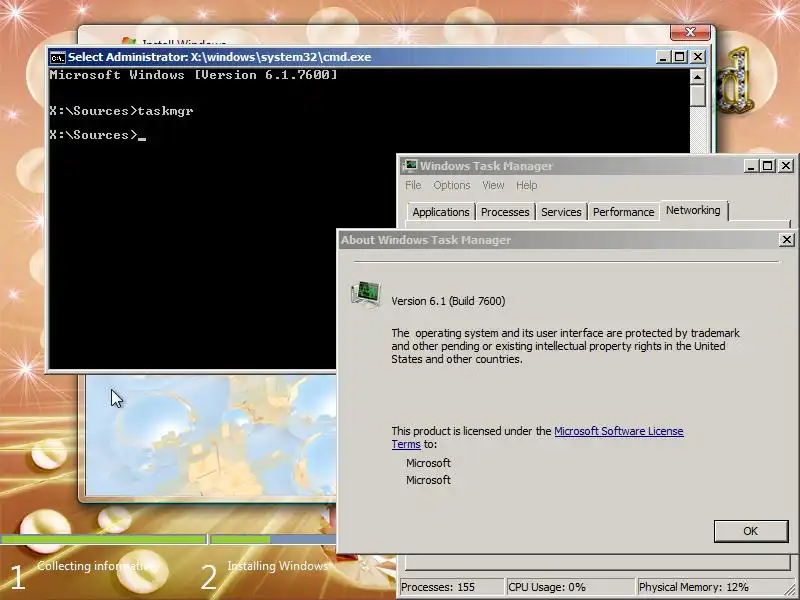Viewport: 800px width, 600px height.
Task: Click the cmd window scrollbar thumb
Action: [x=697, y=95]
